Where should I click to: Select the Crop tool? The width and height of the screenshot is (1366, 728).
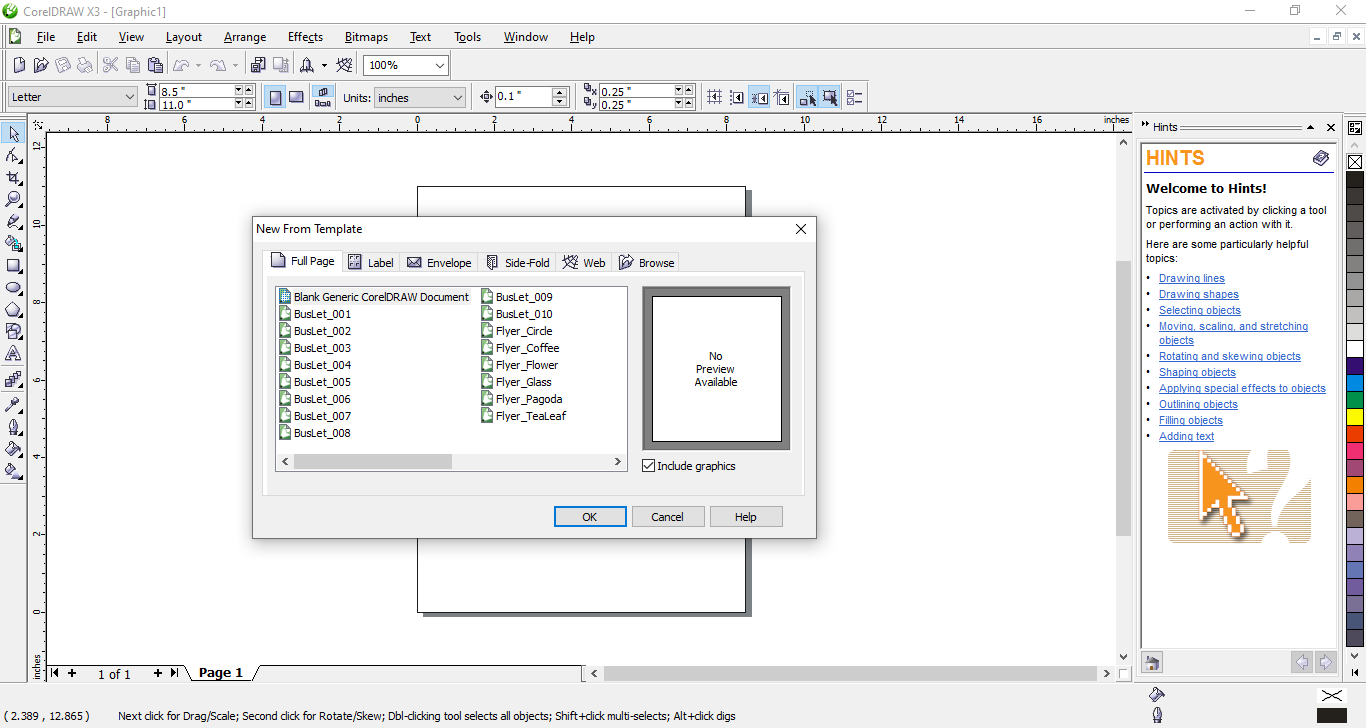coord(14,177)
